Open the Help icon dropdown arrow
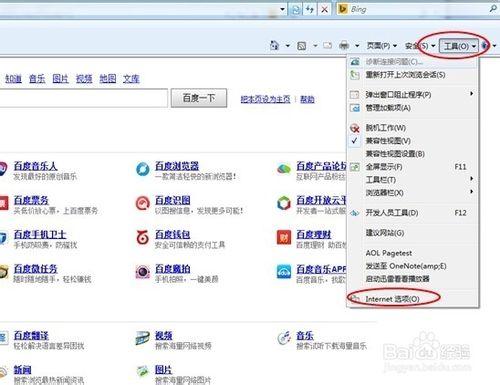Image resolution: width=500 pixels, height=385 pixels. [x=494, y=46]
